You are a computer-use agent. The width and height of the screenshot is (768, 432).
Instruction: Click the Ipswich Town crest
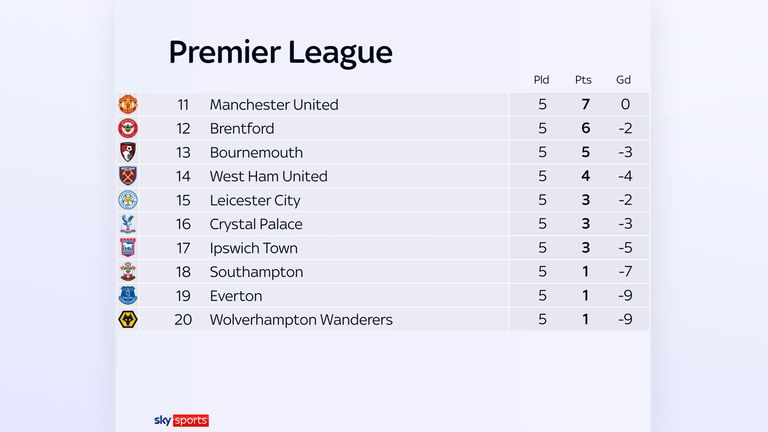pos(128,248)
